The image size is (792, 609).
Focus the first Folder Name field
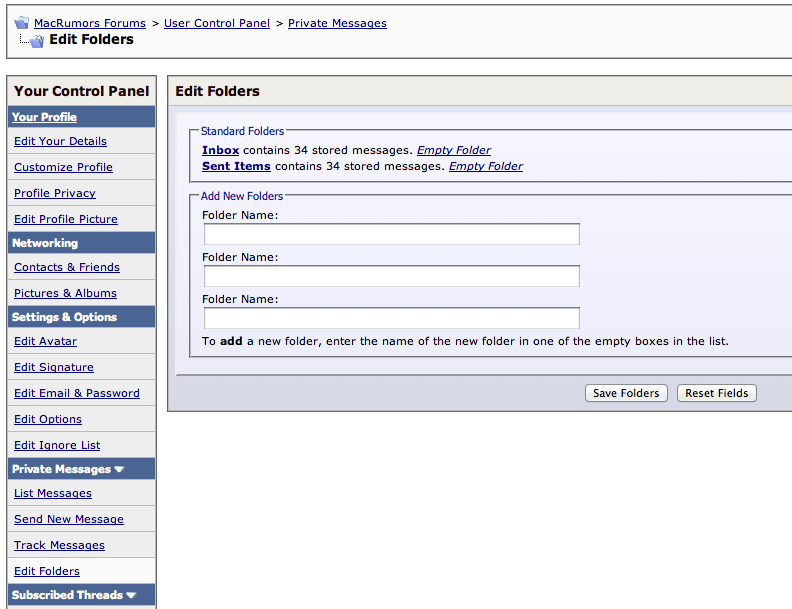click(392, 234)
